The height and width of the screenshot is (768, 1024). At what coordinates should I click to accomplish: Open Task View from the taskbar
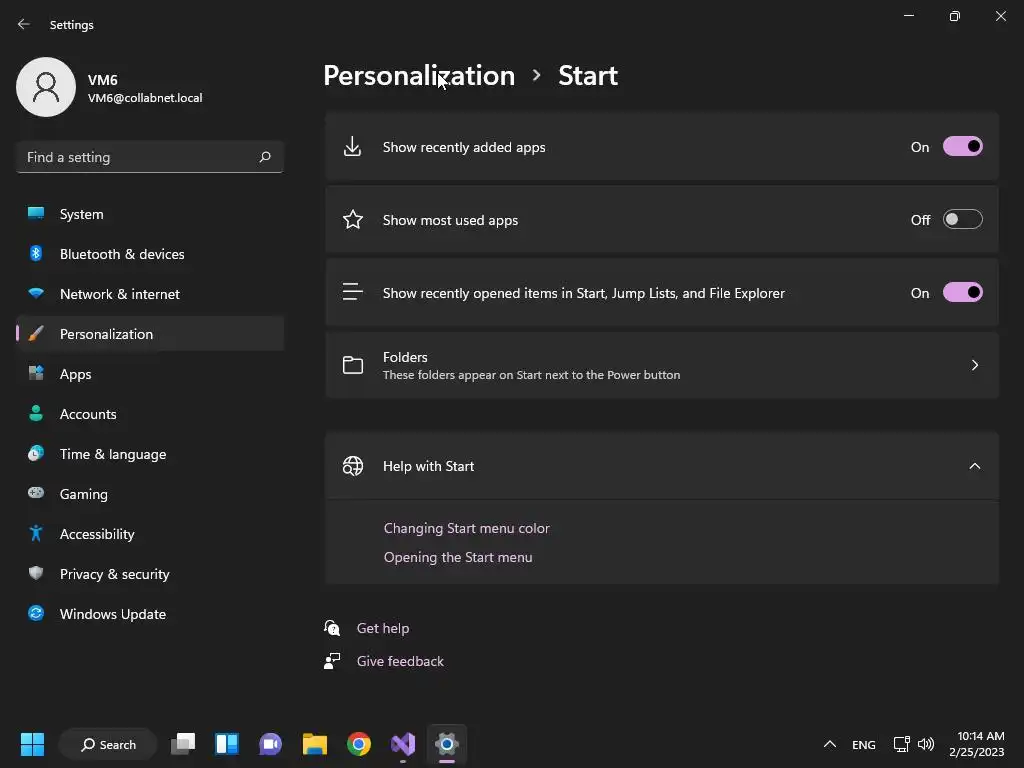point(183,744)
